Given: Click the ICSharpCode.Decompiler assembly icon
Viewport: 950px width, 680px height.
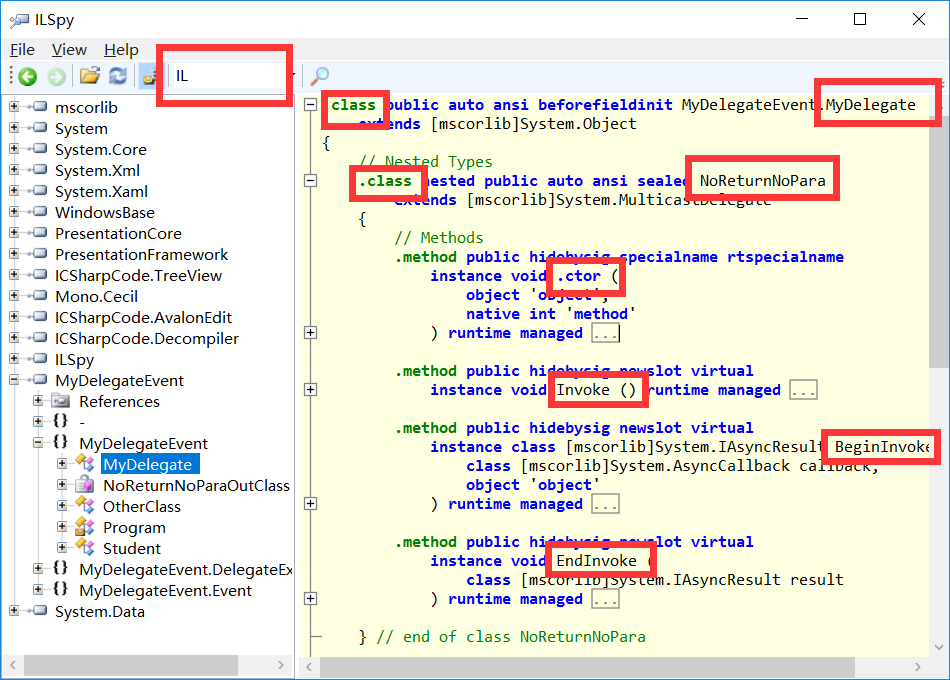Looking at the screenshot, I should coord(38,338).
